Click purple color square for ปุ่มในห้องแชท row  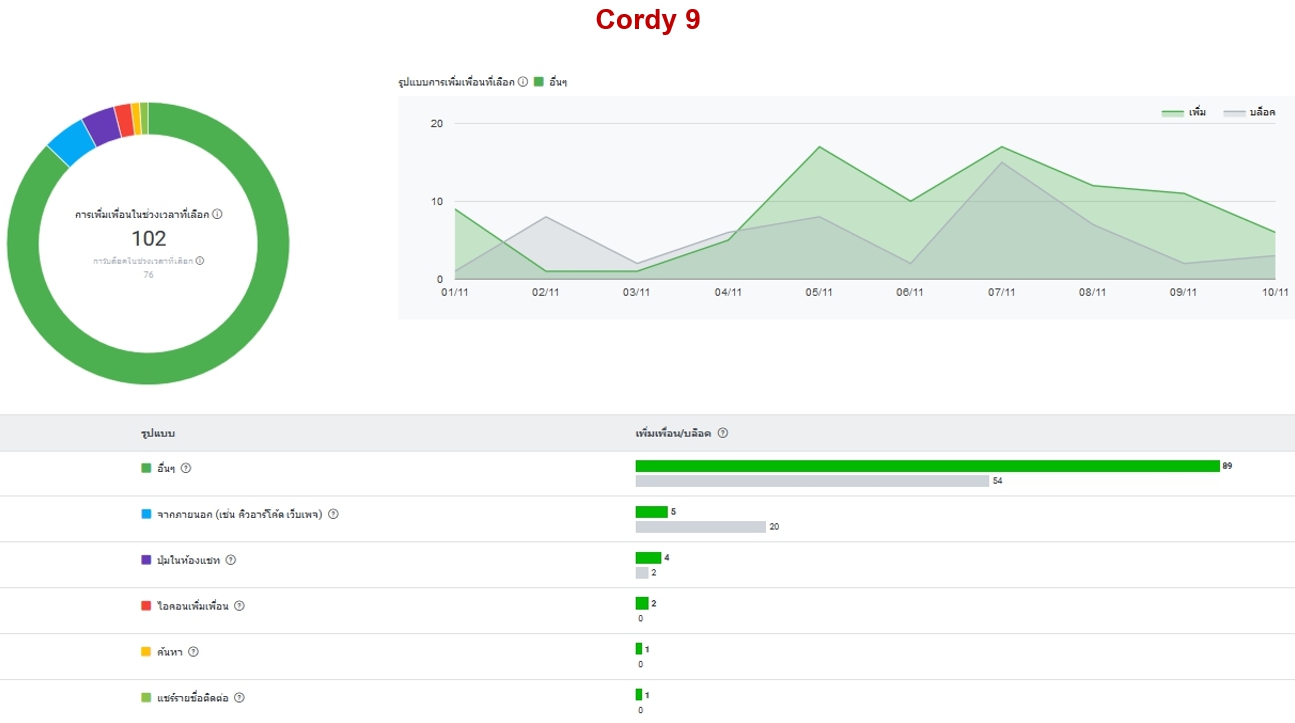coord(146,560)
